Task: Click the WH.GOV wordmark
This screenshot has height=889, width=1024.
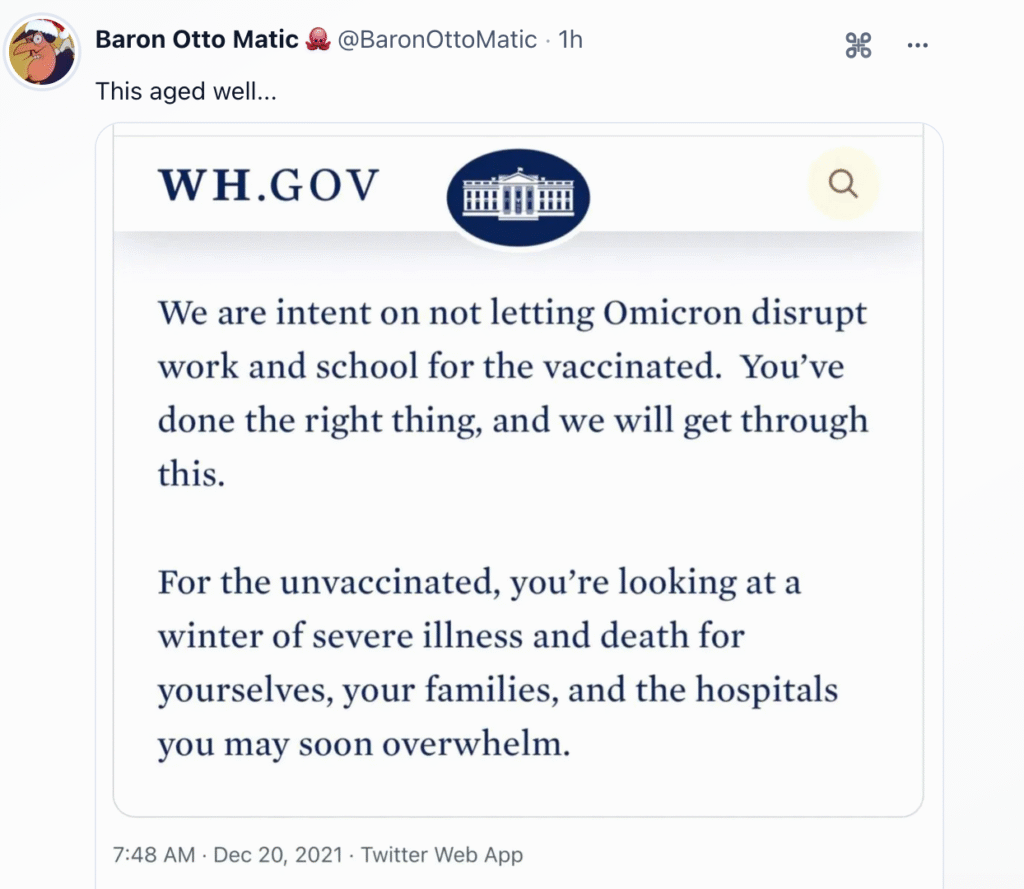Action: pyautogui.click(x=269, y=184)
